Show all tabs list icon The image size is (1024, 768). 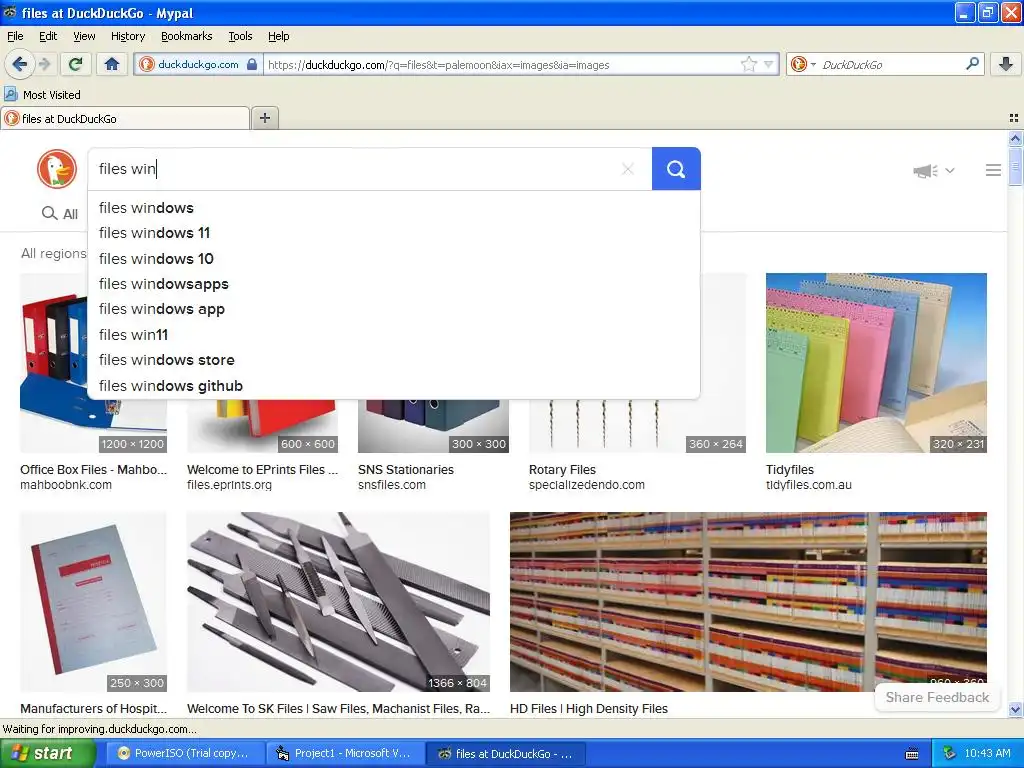[x=1014, y=118]
